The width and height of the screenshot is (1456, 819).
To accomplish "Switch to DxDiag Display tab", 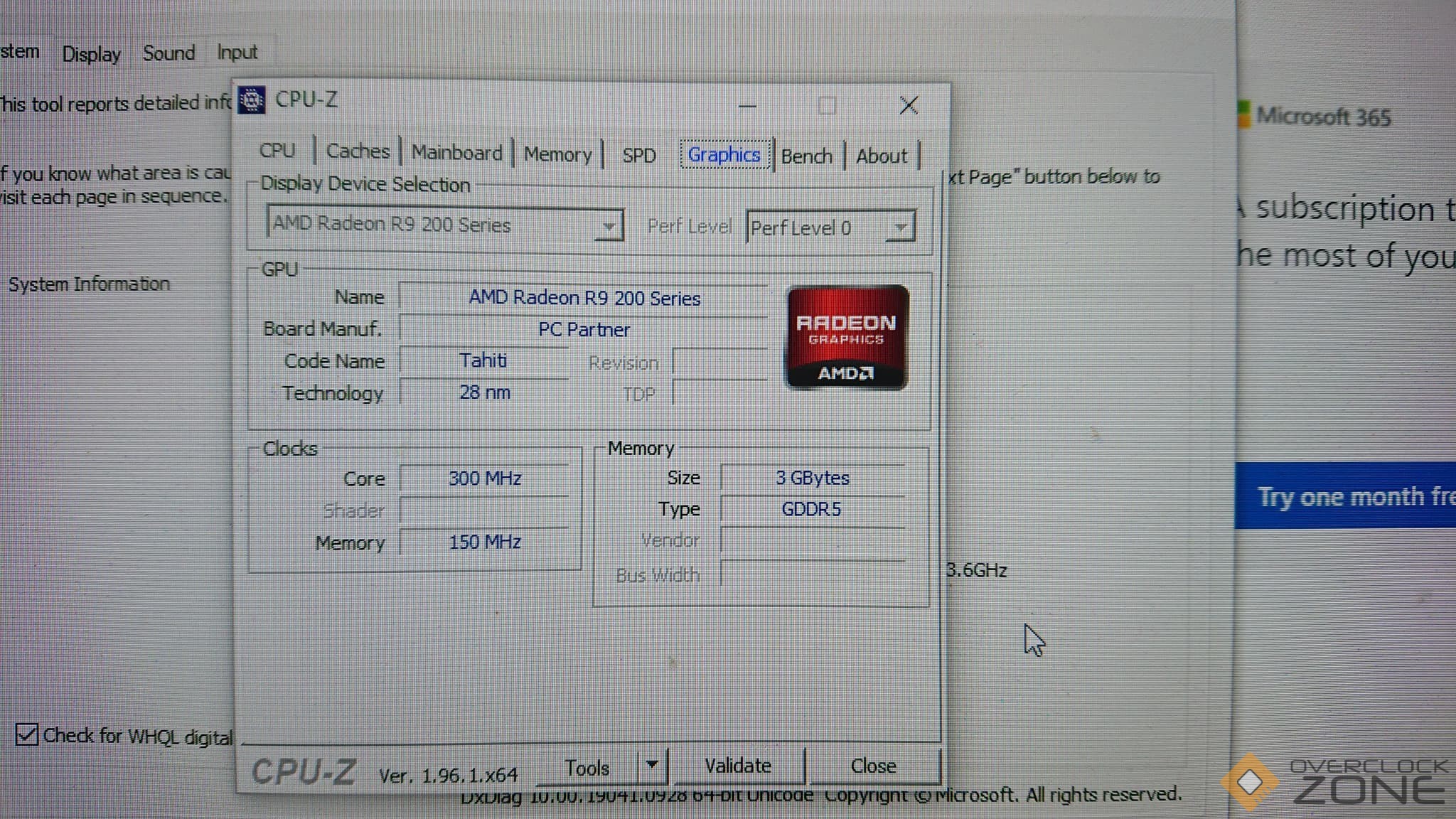I will 91,54.
